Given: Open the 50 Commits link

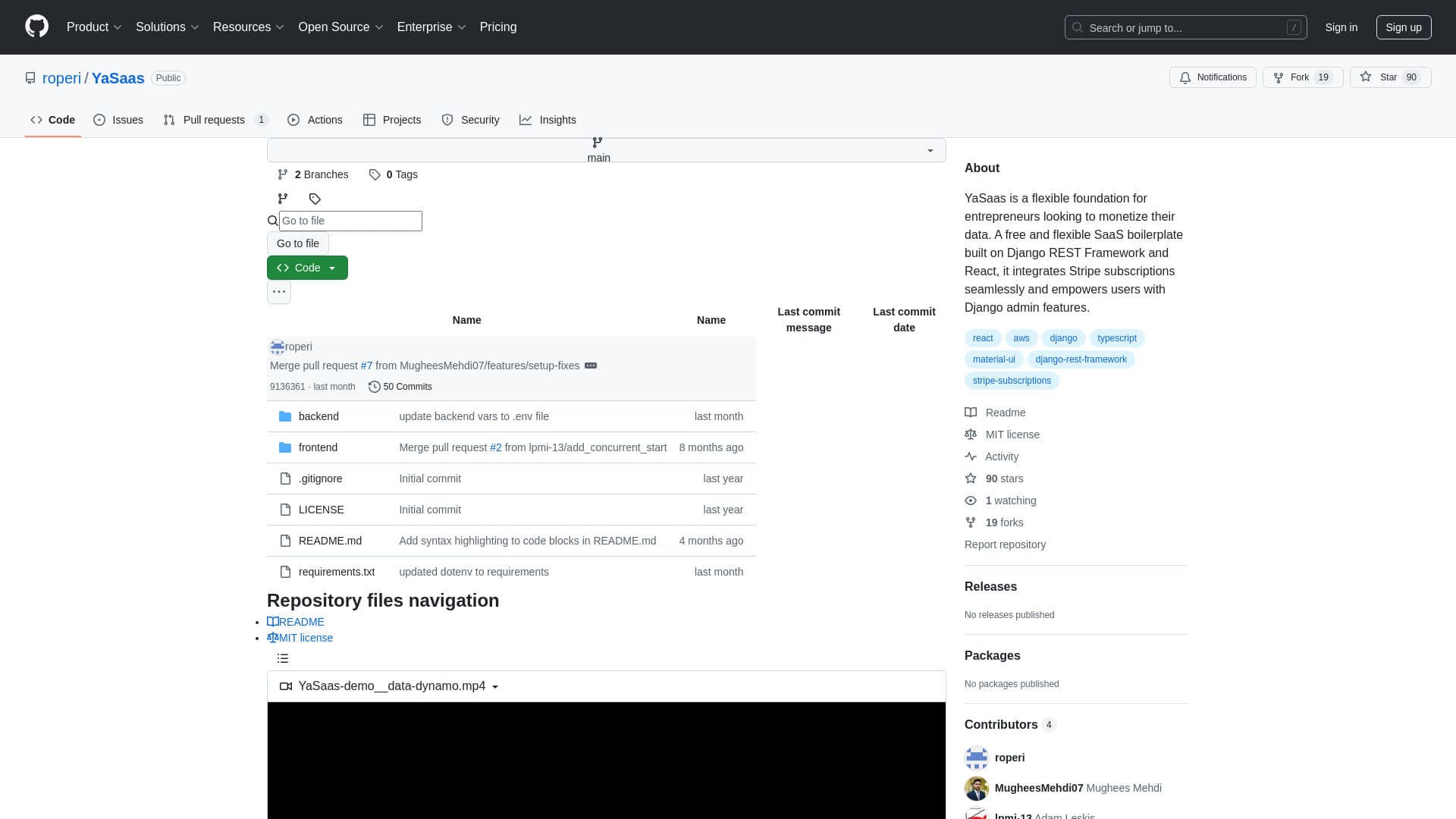Looking at the screenshot, I should pos(400,387).
